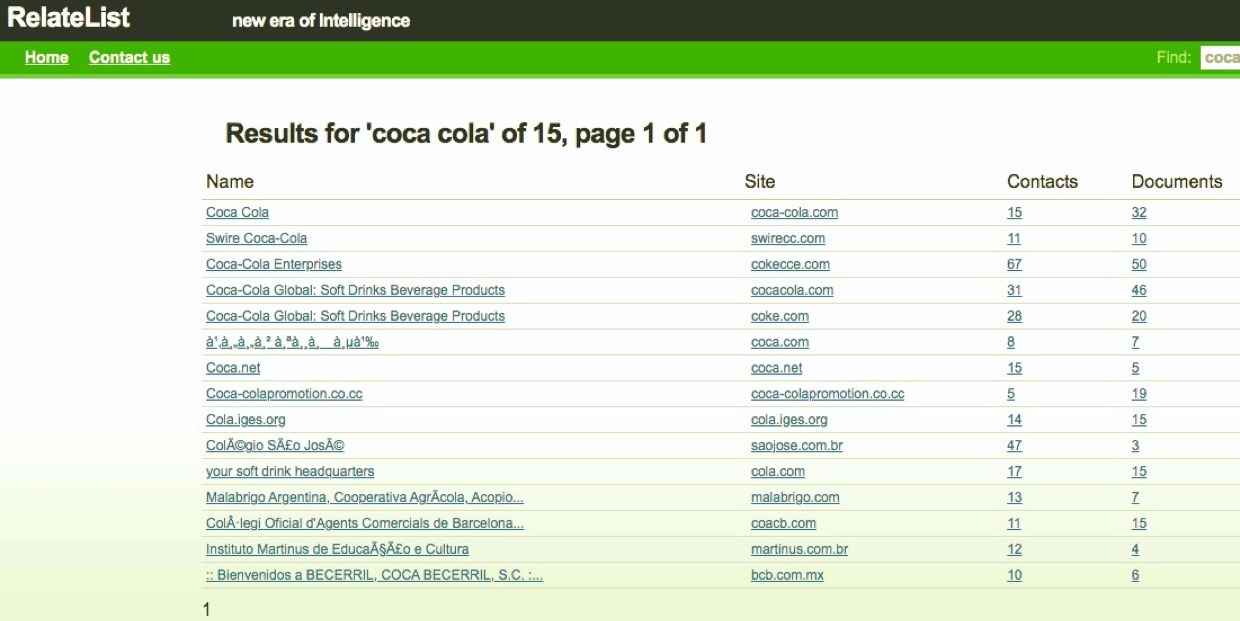The image size is (1240, 621).
Task: Open documents count 3 for saojose.com.br
Action: 1135,446
